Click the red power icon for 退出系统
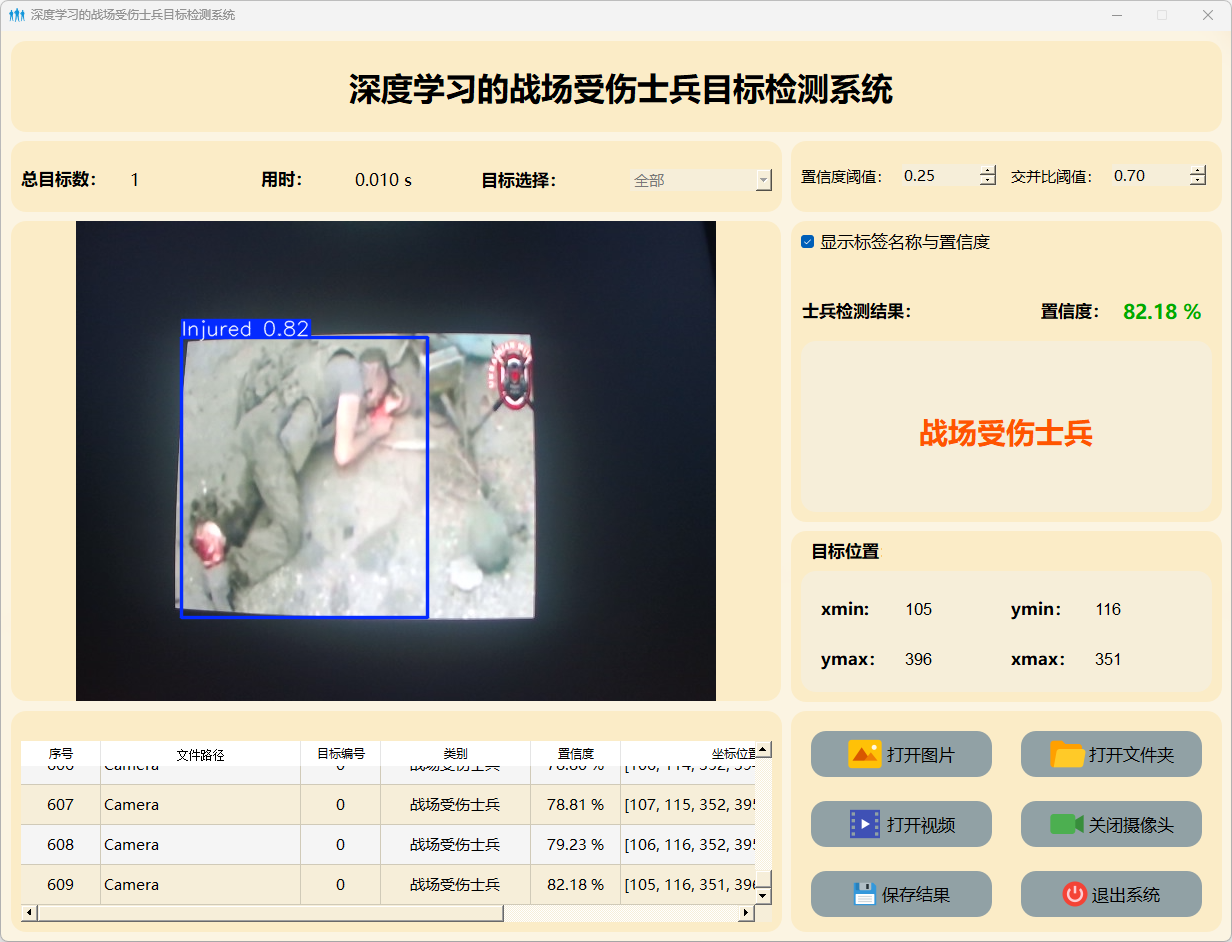 click(x=1074, y=894)
